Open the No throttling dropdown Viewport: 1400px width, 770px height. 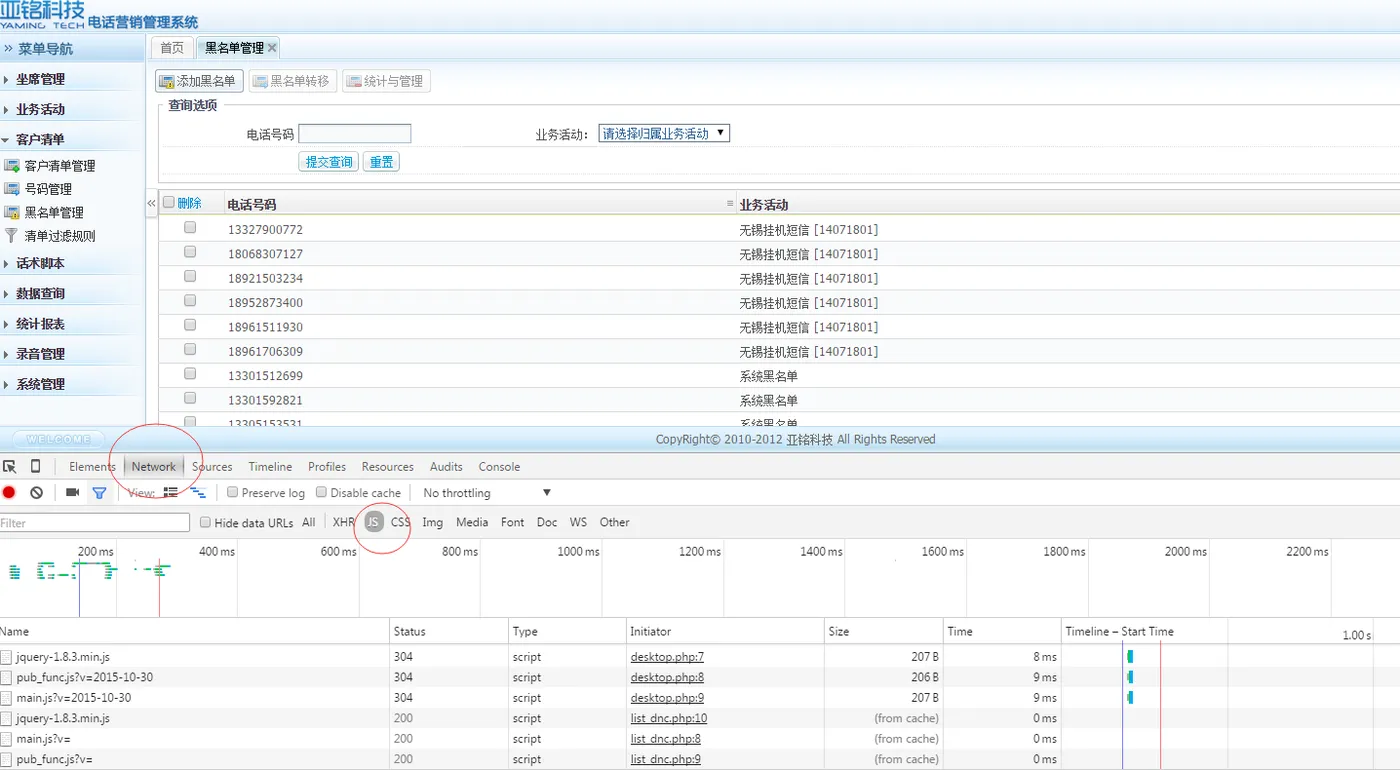pyautogui.click(x=487, y=493)
